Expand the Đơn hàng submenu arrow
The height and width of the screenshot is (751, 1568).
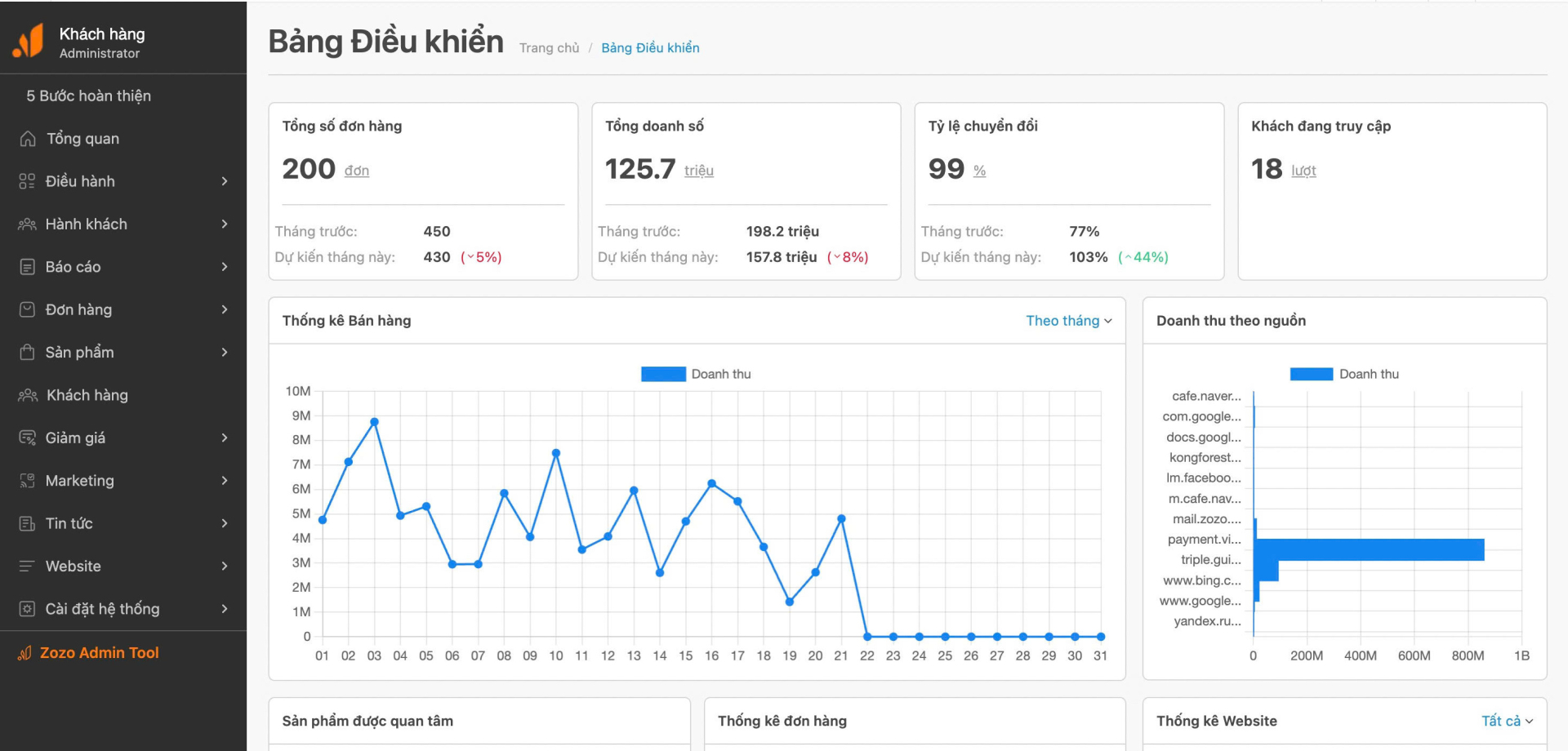(x=225, y=309)
